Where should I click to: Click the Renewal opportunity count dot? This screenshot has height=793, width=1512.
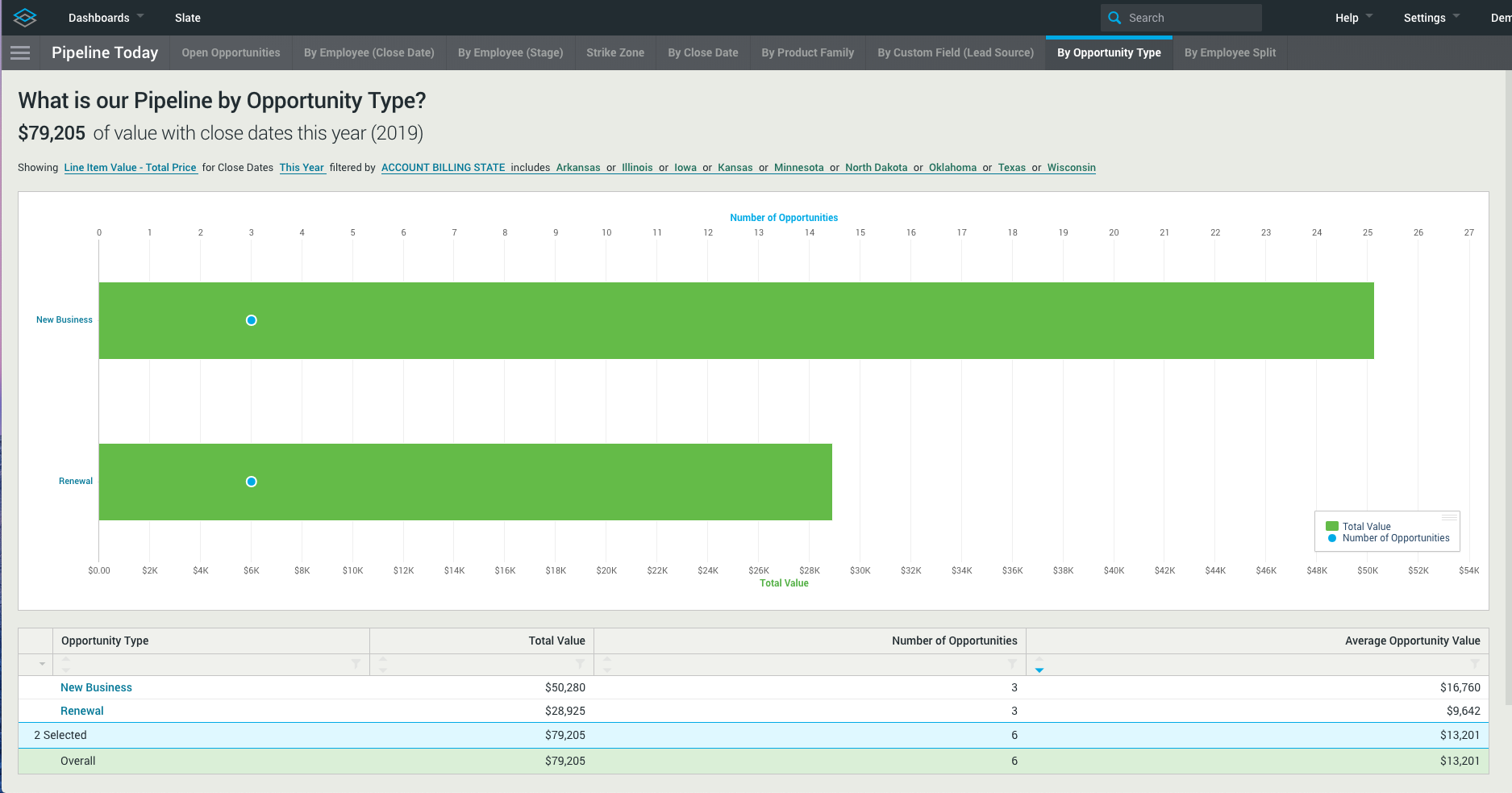click(252, 482)
